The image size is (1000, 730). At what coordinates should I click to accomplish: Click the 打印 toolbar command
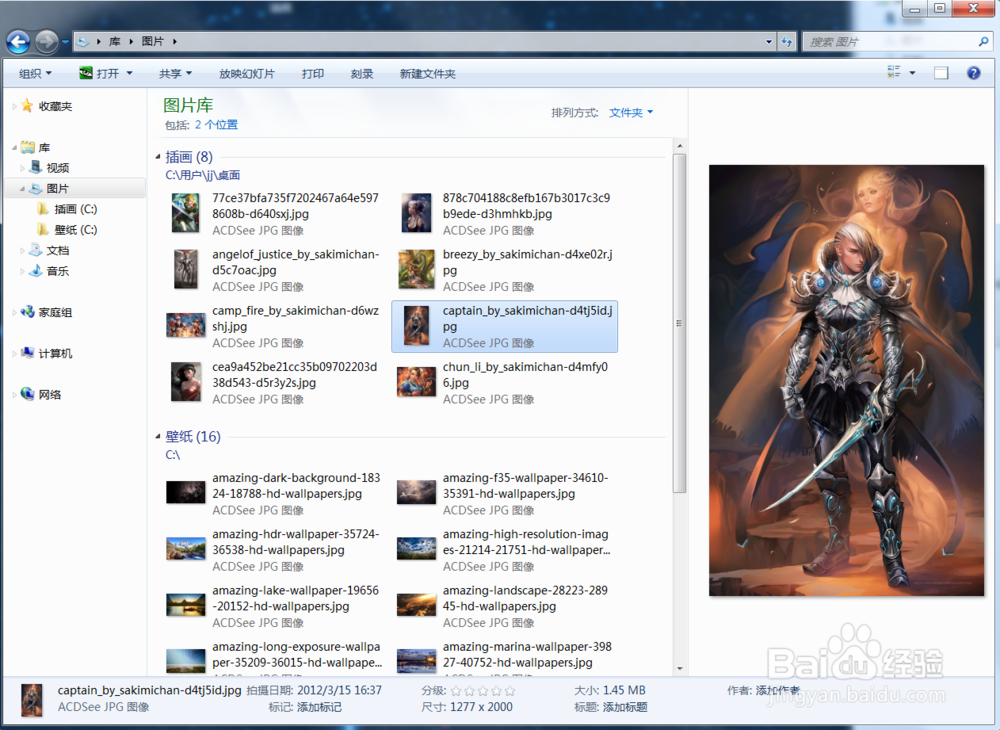click(x=312, y=74)
